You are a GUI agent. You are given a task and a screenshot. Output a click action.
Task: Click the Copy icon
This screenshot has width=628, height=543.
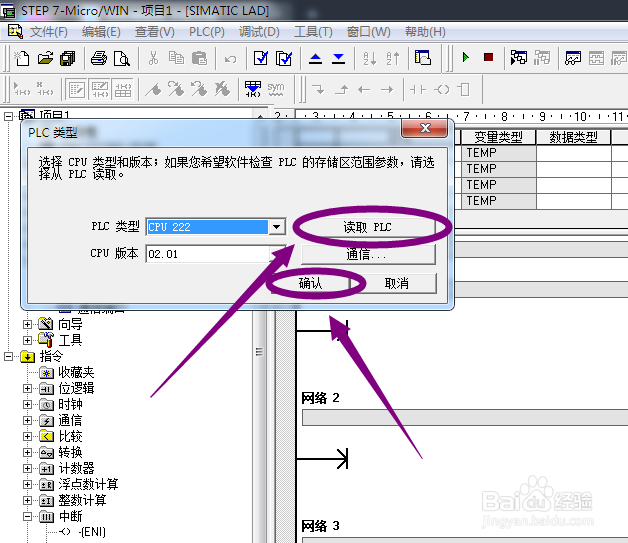pyautogui.click(x=176, y=58)
